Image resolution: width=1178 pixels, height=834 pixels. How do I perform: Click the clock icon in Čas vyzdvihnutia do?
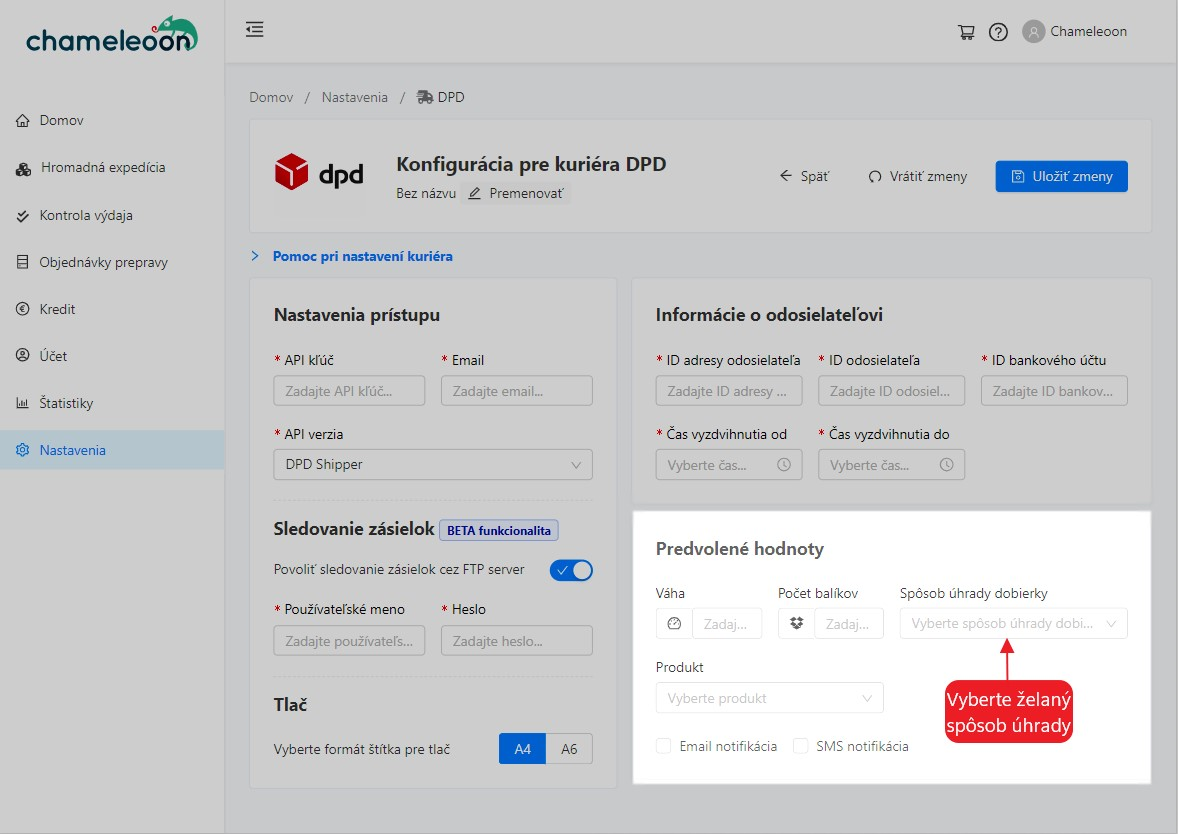point(946,465)
